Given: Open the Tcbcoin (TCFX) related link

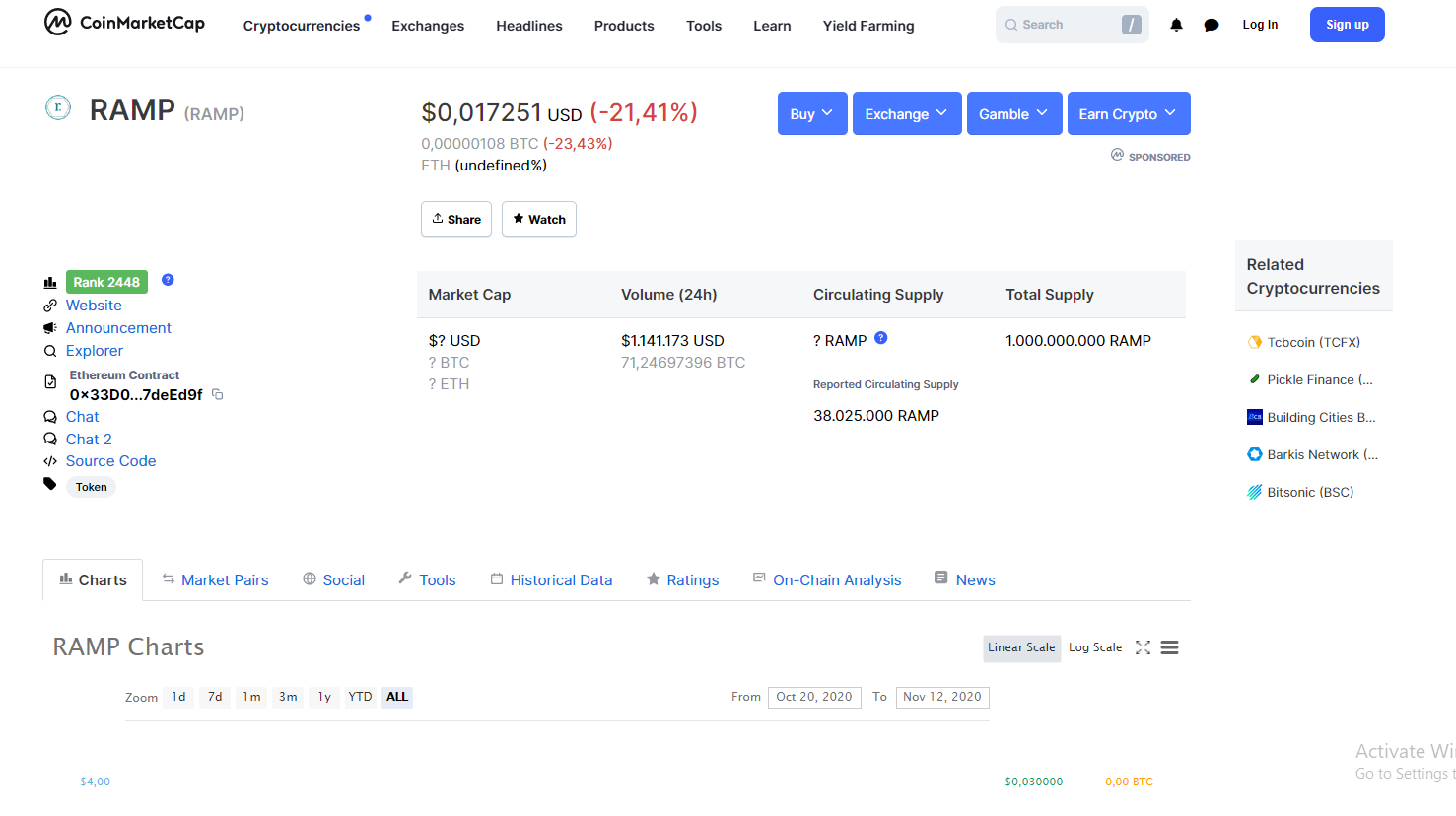Looking at the screenshot, I should (1314, 342).
